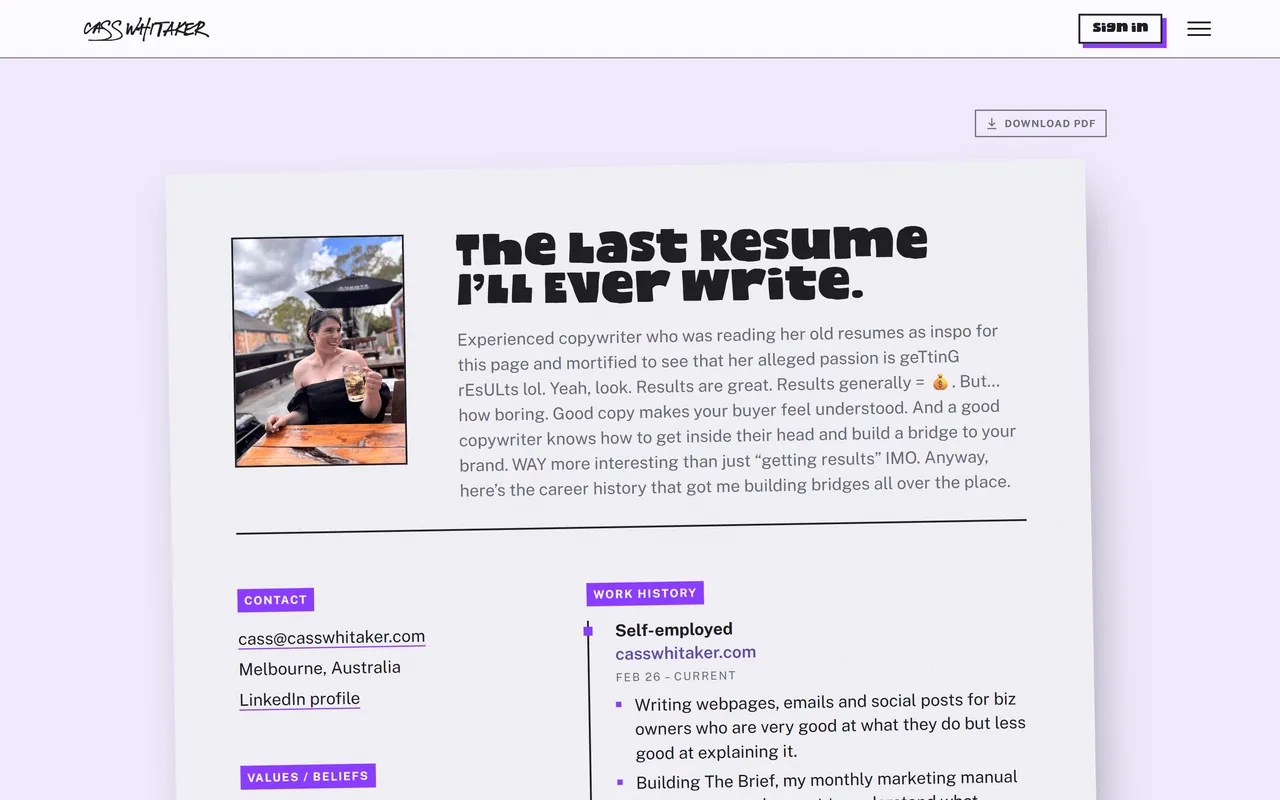This screenshot has width=1280, height=800.
Task: Click the bullet about writing webpages and emails
Action: (829, 727)
